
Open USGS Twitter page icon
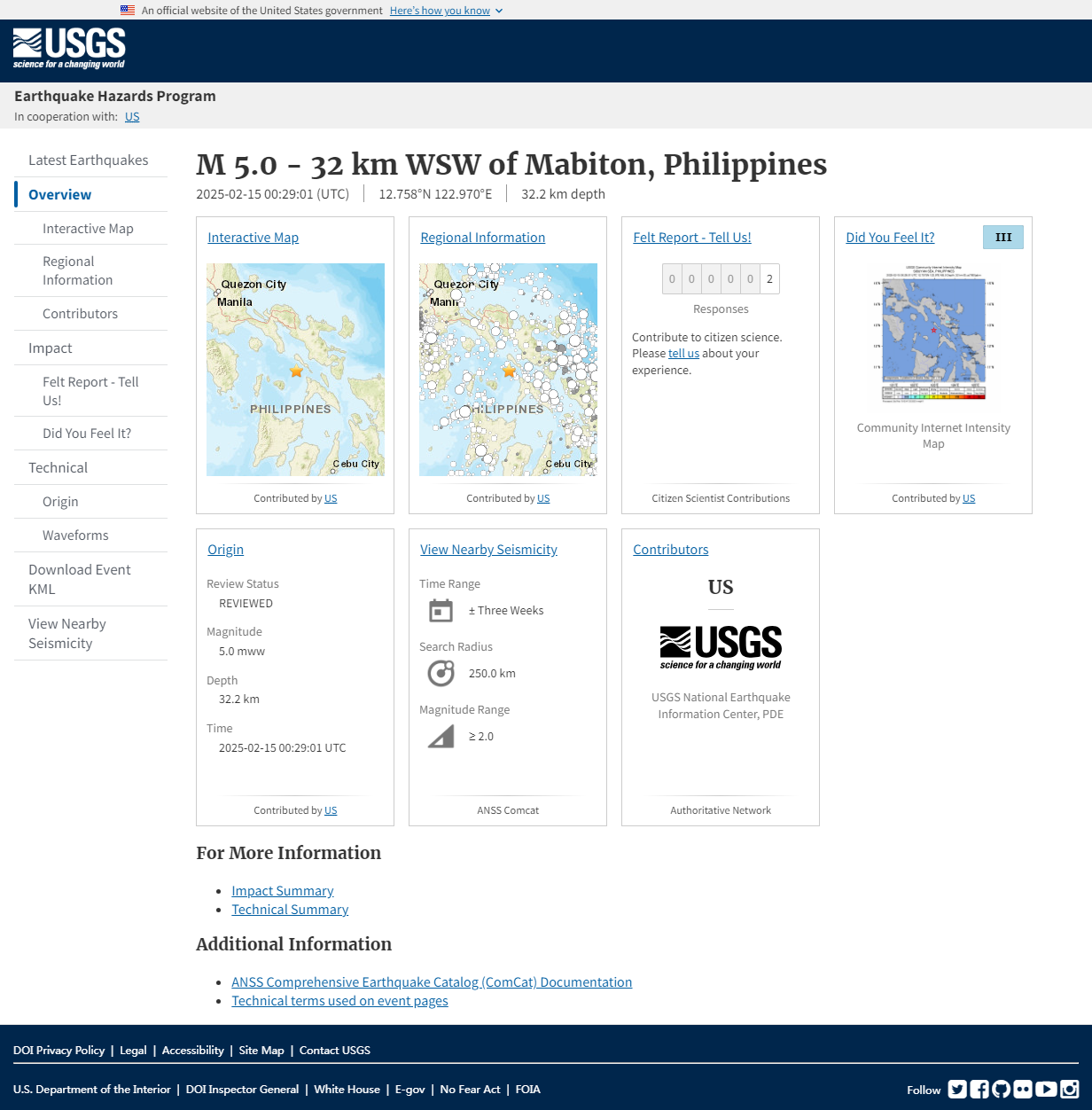(x=957, y=1090)
